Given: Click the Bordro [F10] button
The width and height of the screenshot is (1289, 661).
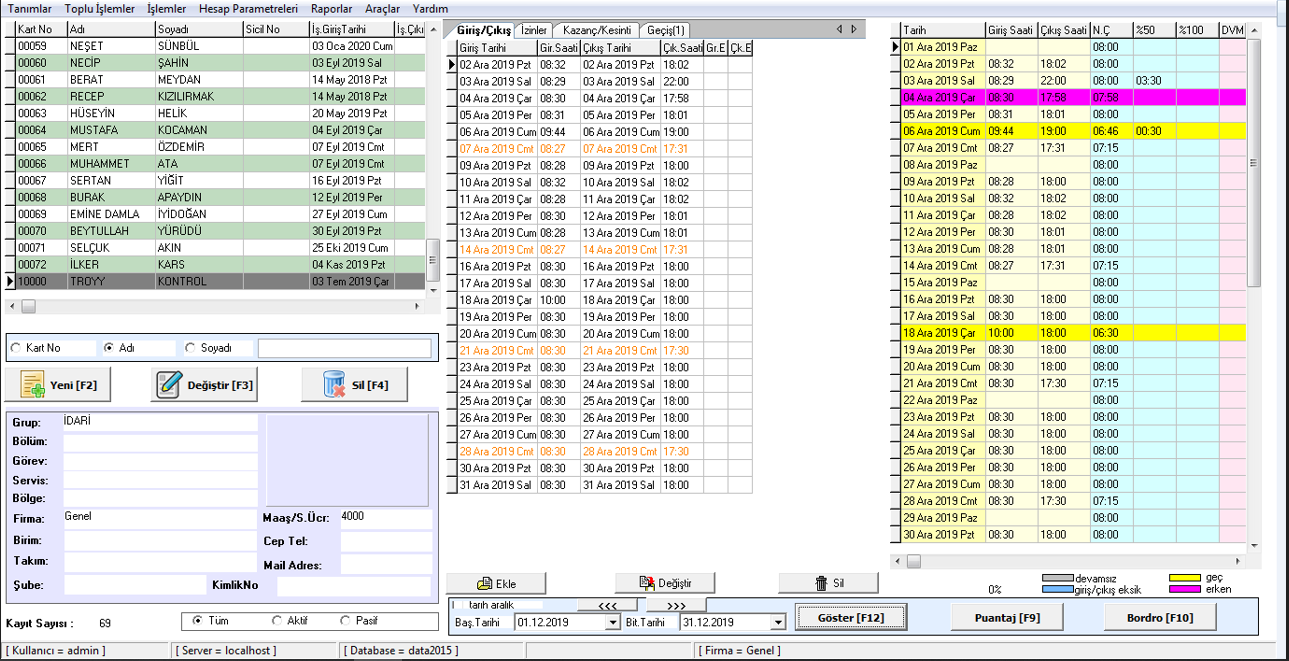Looking at the screenshot, I should [1160, 618].
